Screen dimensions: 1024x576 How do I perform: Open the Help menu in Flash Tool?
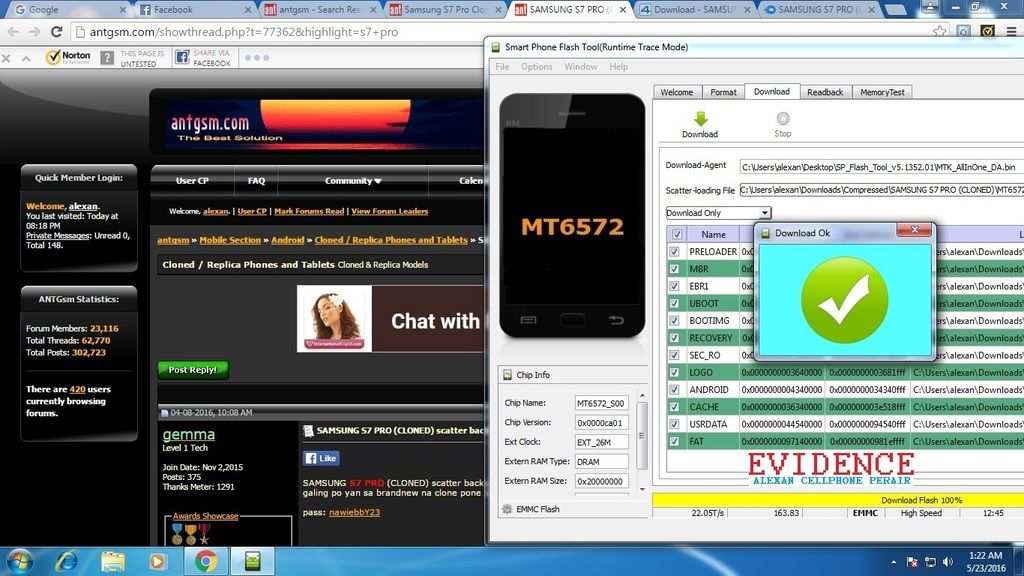[x=618, y=67]
